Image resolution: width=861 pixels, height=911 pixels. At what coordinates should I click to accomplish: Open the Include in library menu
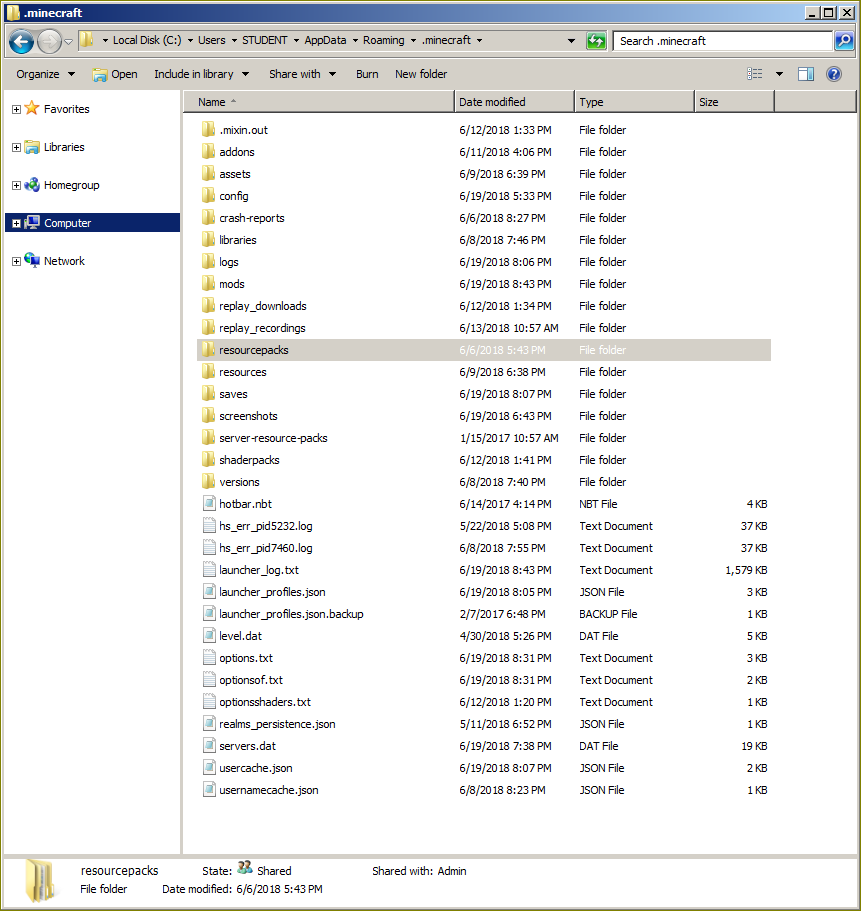tap(202, 74)
